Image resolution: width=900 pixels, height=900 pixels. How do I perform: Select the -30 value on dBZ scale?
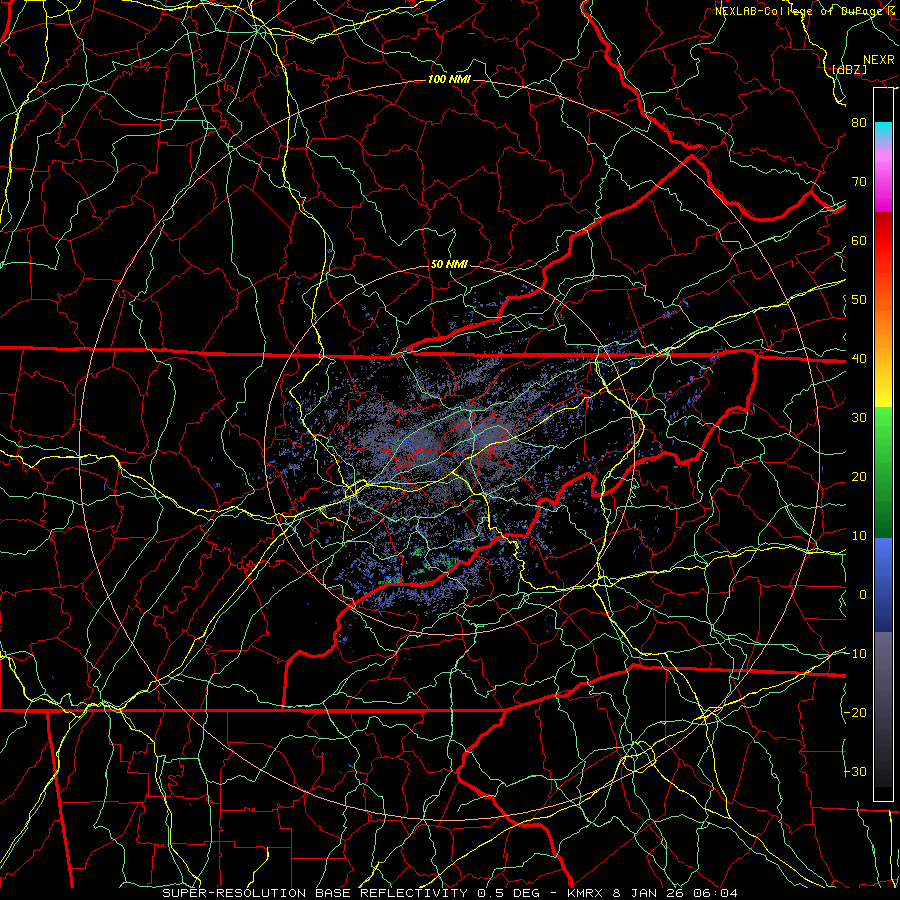click(x=855, y=771)
